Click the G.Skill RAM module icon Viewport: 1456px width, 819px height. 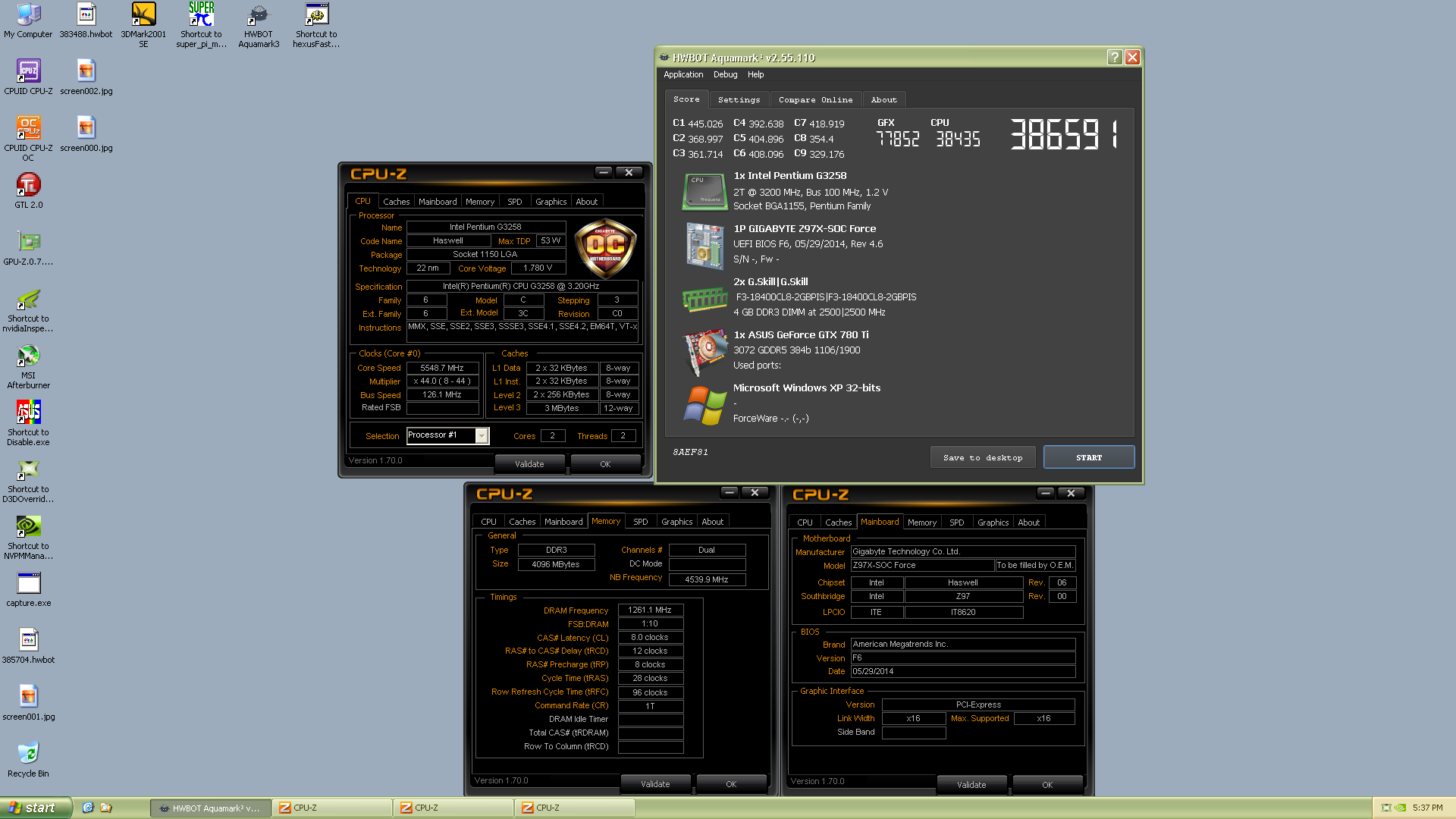click(x=704, y=300)
